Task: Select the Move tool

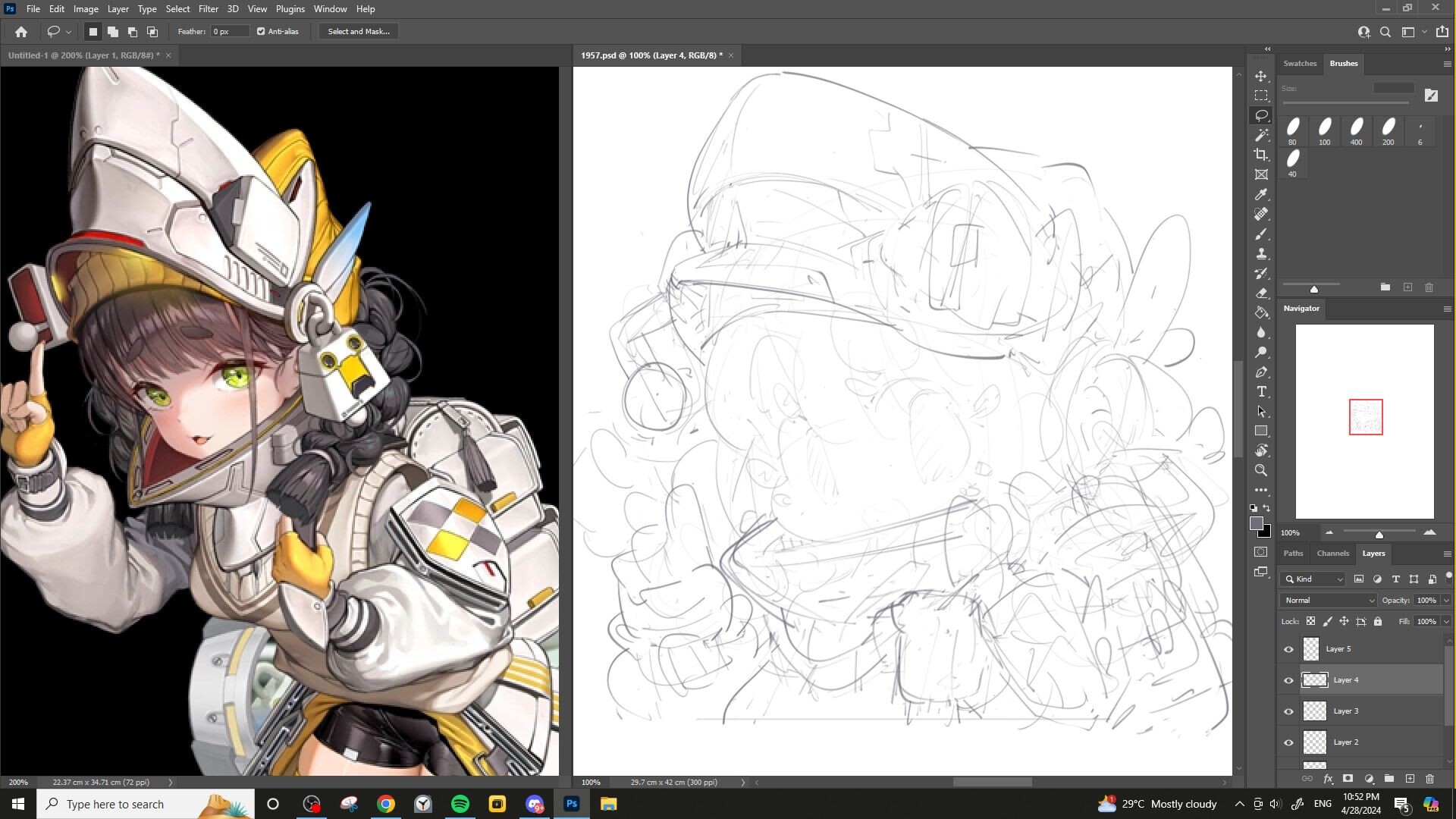Action: tap(1261, 77)
